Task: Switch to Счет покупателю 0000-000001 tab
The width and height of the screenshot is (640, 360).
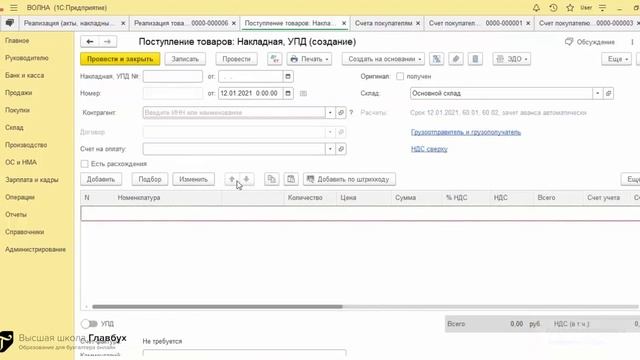Action: (475, 23)
